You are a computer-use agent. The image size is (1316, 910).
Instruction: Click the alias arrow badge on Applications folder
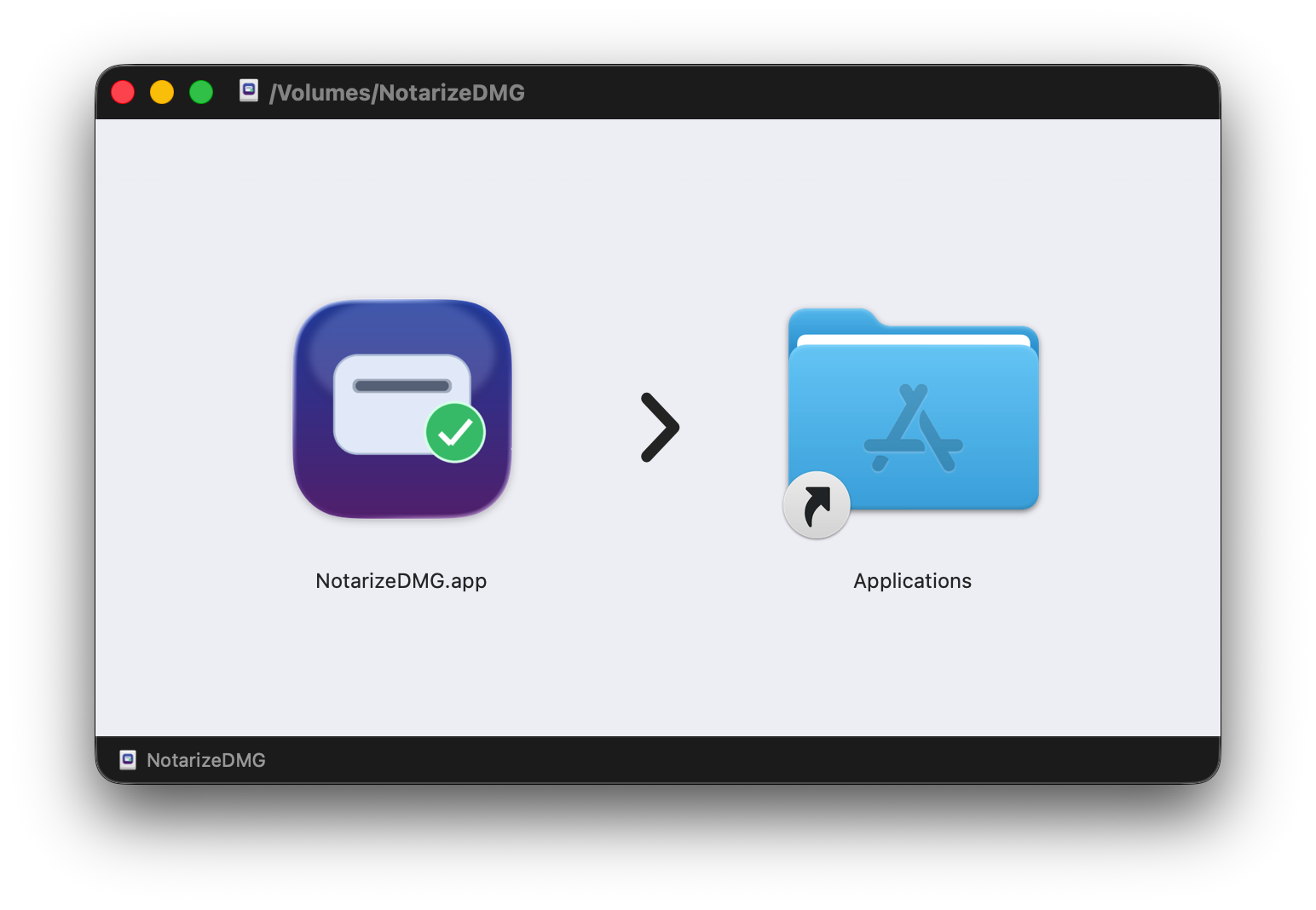(817, 505)
